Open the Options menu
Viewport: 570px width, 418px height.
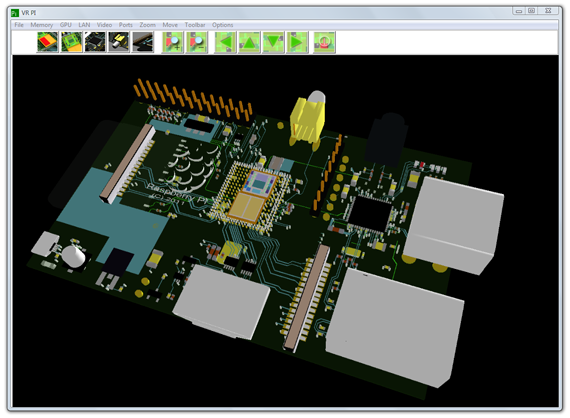coord(222,25)
